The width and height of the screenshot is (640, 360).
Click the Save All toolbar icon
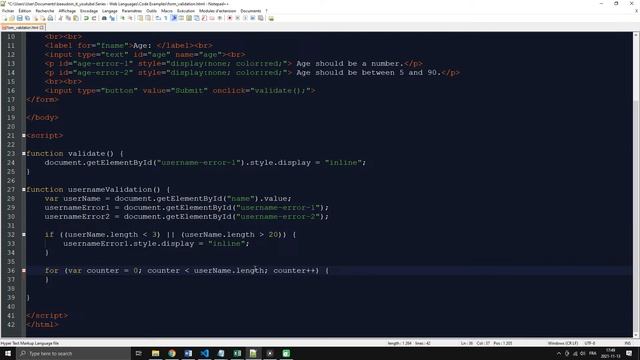[27, 18]
